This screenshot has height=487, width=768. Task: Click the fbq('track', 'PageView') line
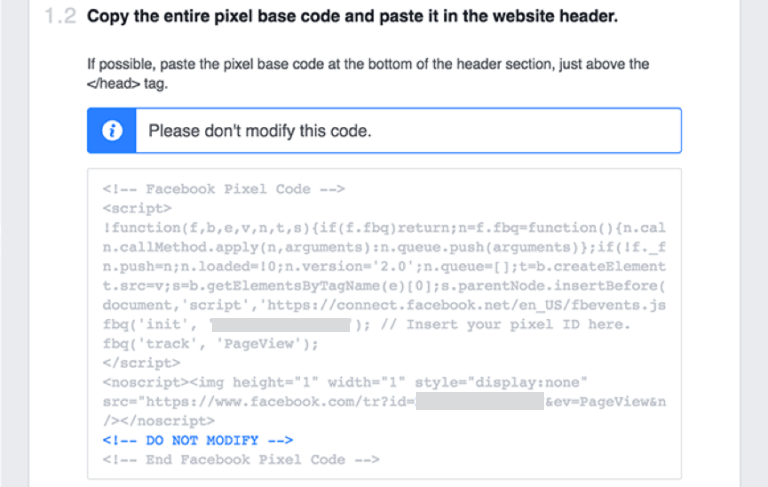pos(211,344)
